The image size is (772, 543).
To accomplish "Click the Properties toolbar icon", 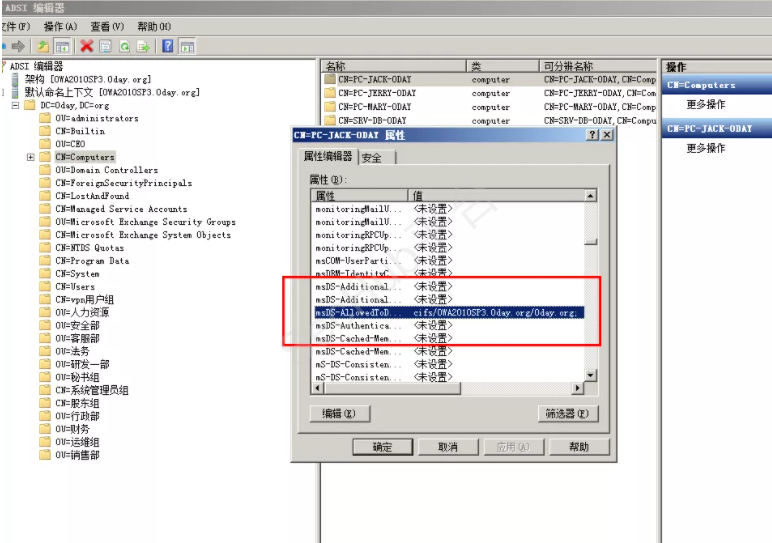I will click(105, 46).
